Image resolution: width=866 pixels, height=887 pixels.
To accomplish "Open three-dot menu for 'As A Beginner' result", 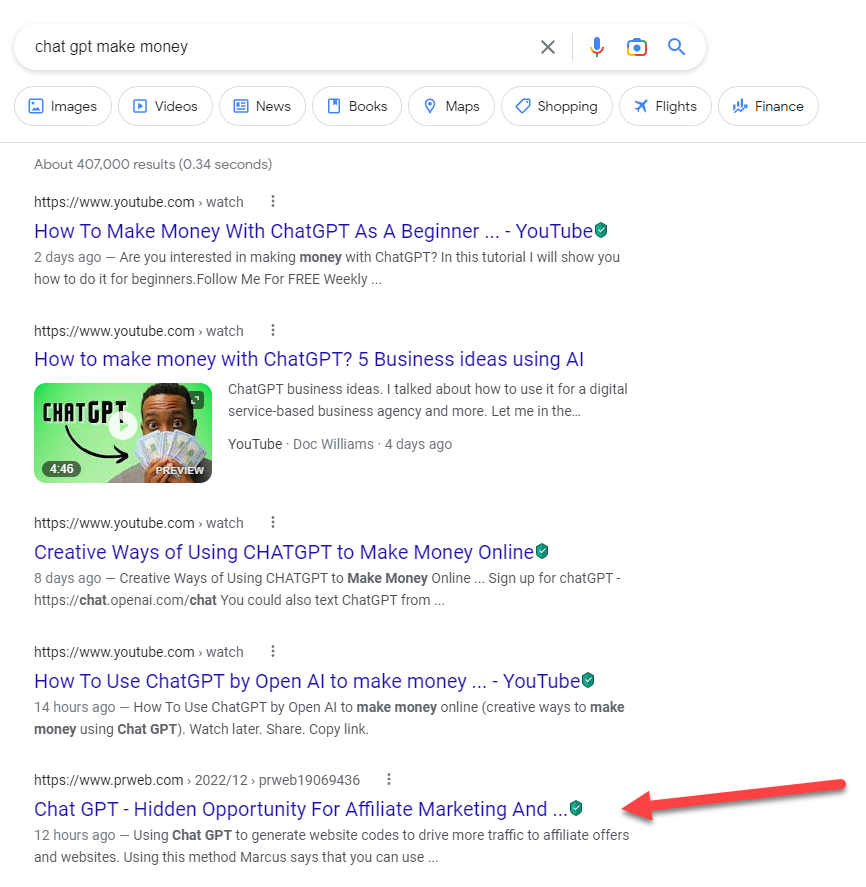I will point(273,201).
